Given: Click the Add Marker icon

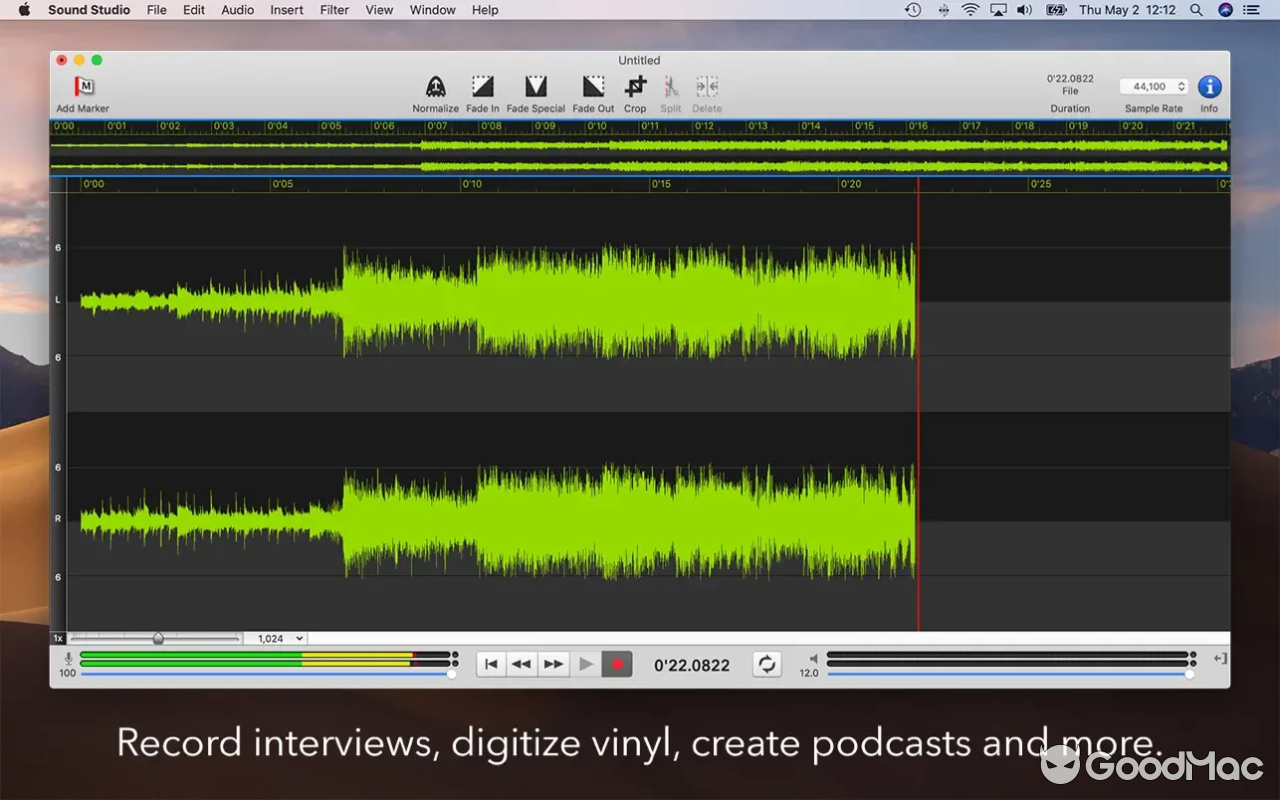Looking at the screenshot, I should (x=82, y=88).
